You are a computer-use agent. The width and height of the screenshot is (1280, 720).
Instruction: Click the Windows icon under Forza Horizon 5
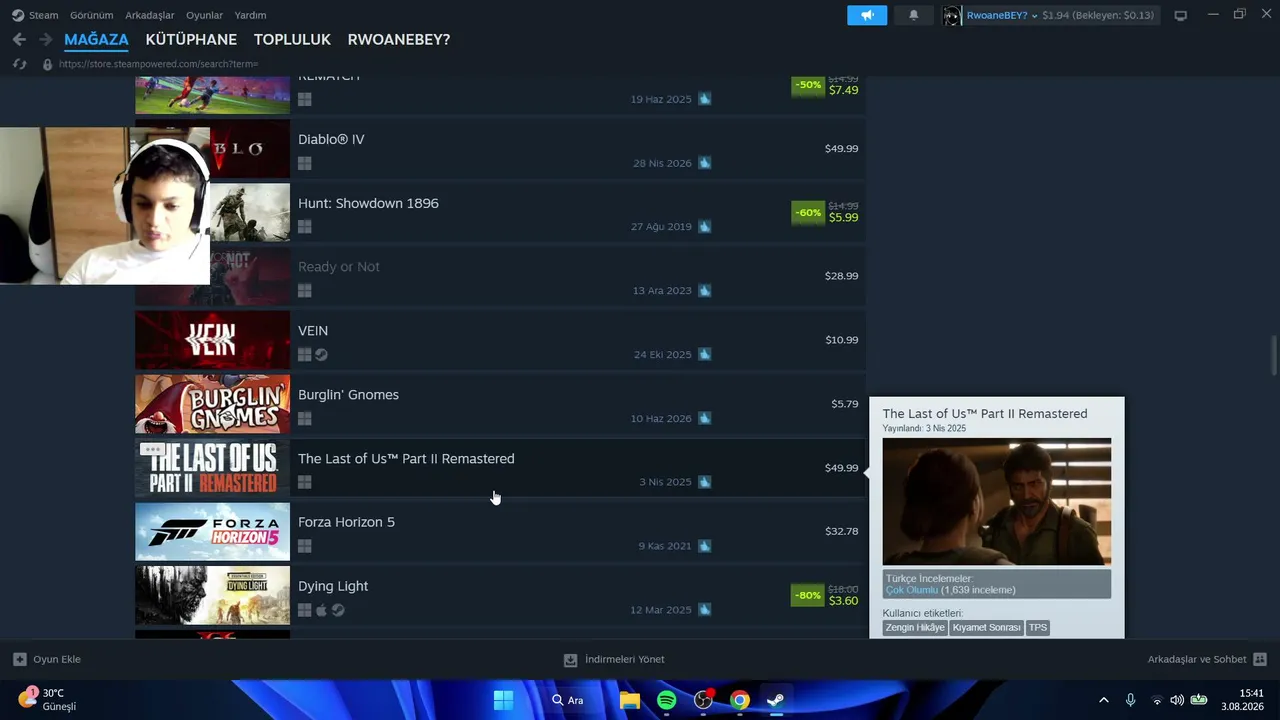point(305,546)
